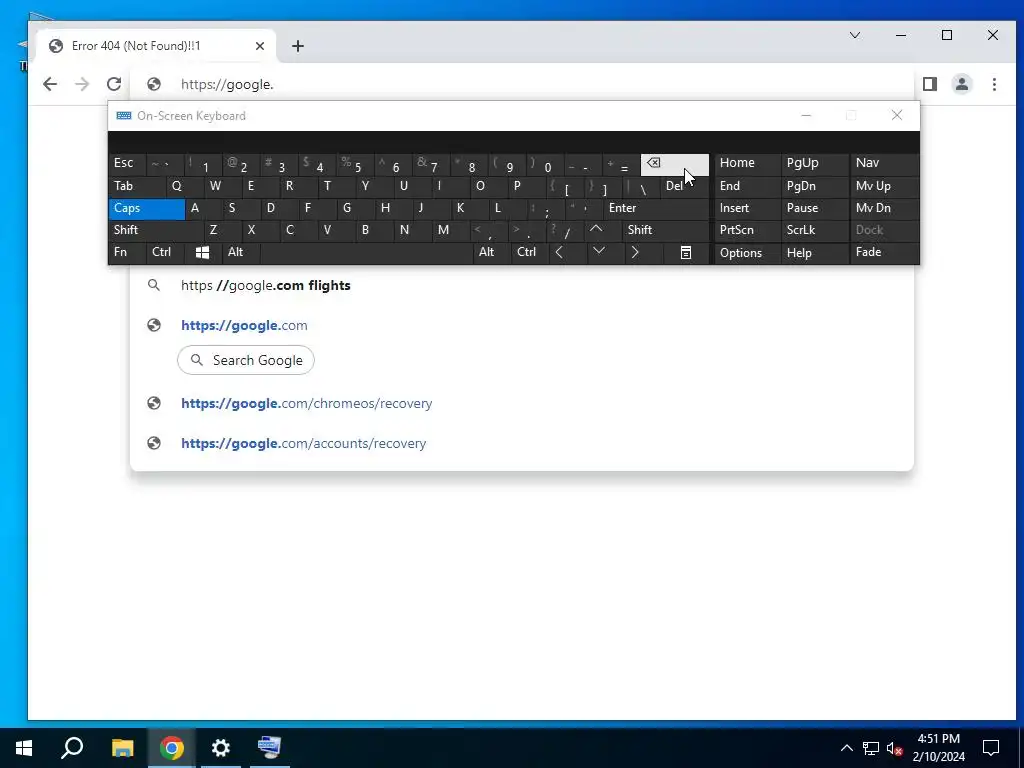Tap the Home key

point(748,165)
